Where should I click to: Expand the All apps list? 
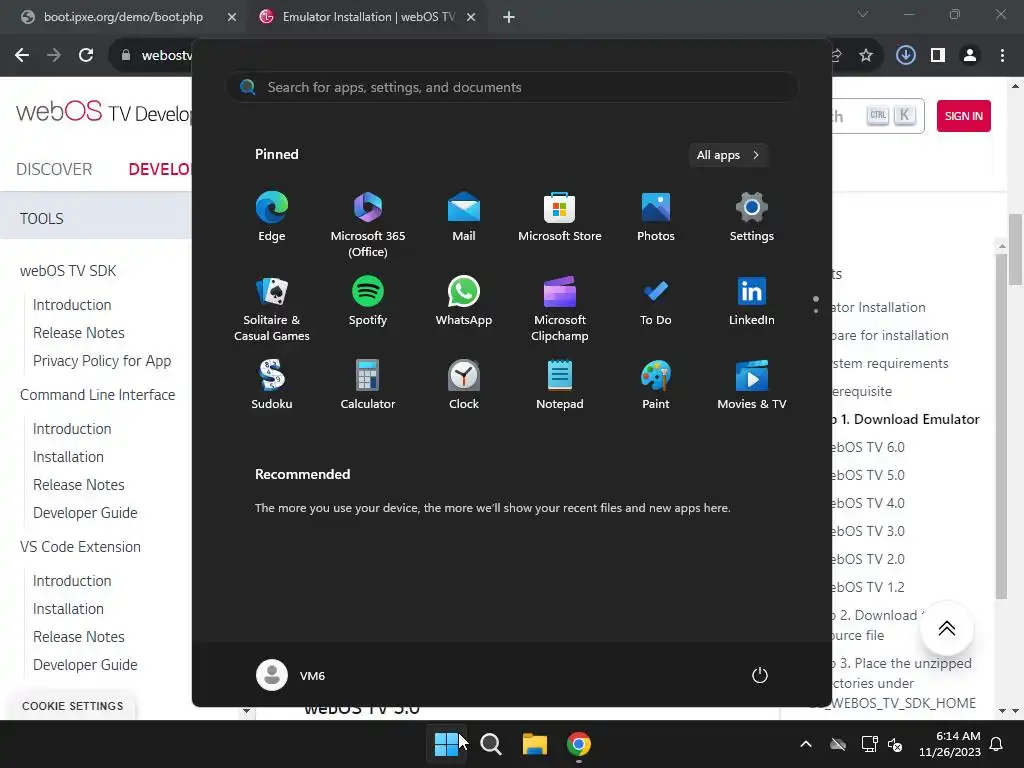click(728, 155)
